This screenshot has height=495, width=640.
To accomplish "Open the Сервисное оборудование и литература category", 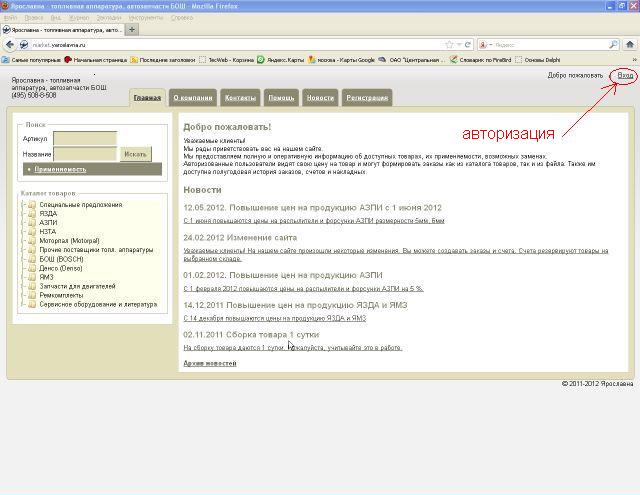I will (98, 304).
